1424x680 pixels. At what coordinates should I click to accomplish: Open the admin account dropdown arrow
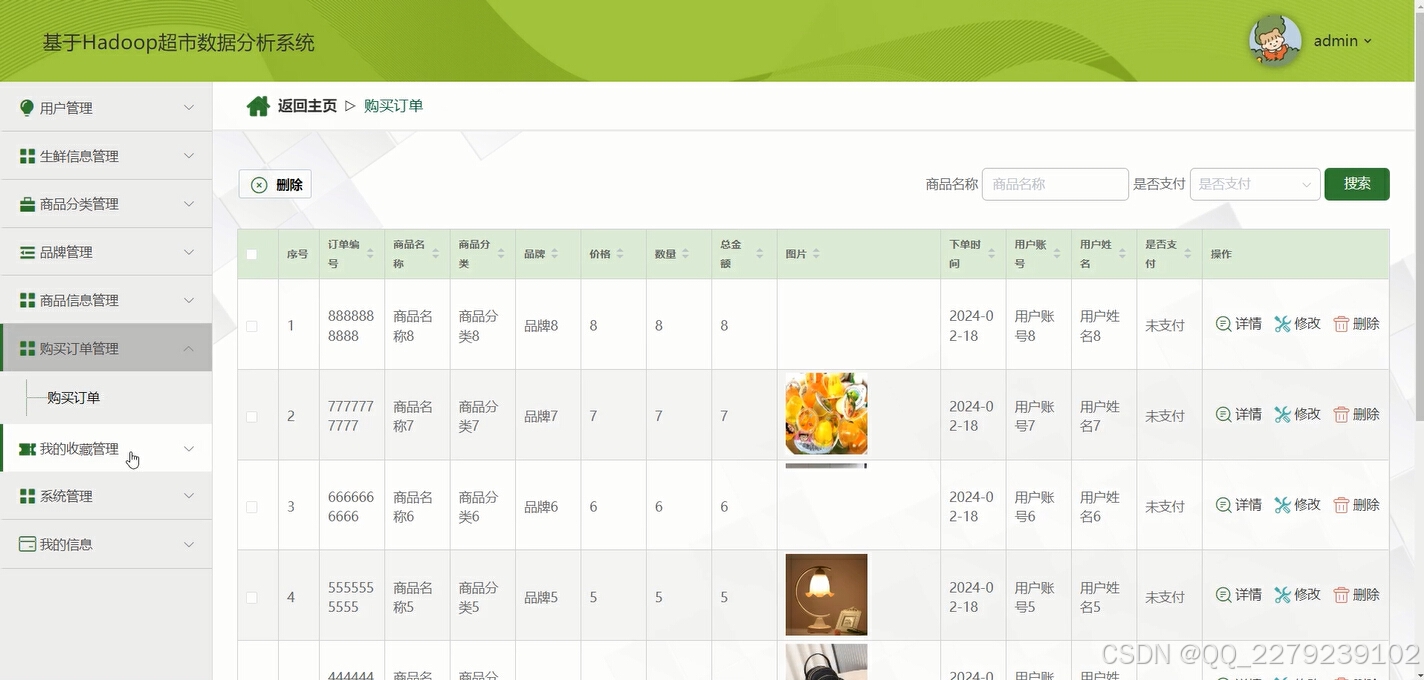point(1367,41)
